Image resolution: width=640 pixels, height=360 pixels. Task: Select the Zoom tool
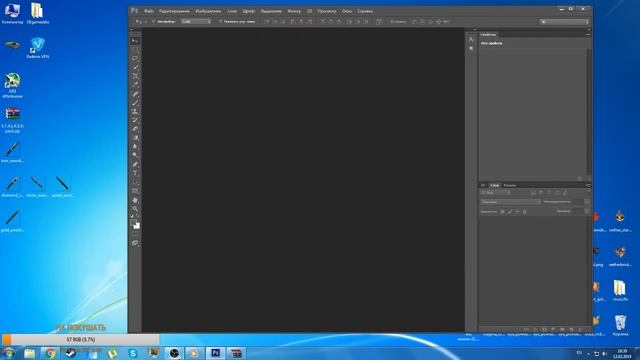135,209
